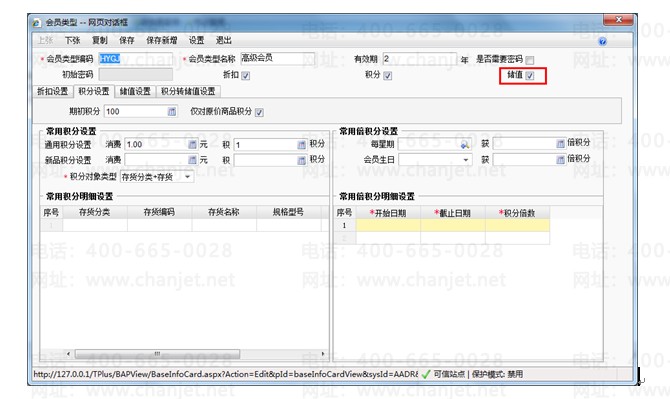Click 设置 in the toolbar
Viewport: 670px width, 399px height.
(197, 40)
